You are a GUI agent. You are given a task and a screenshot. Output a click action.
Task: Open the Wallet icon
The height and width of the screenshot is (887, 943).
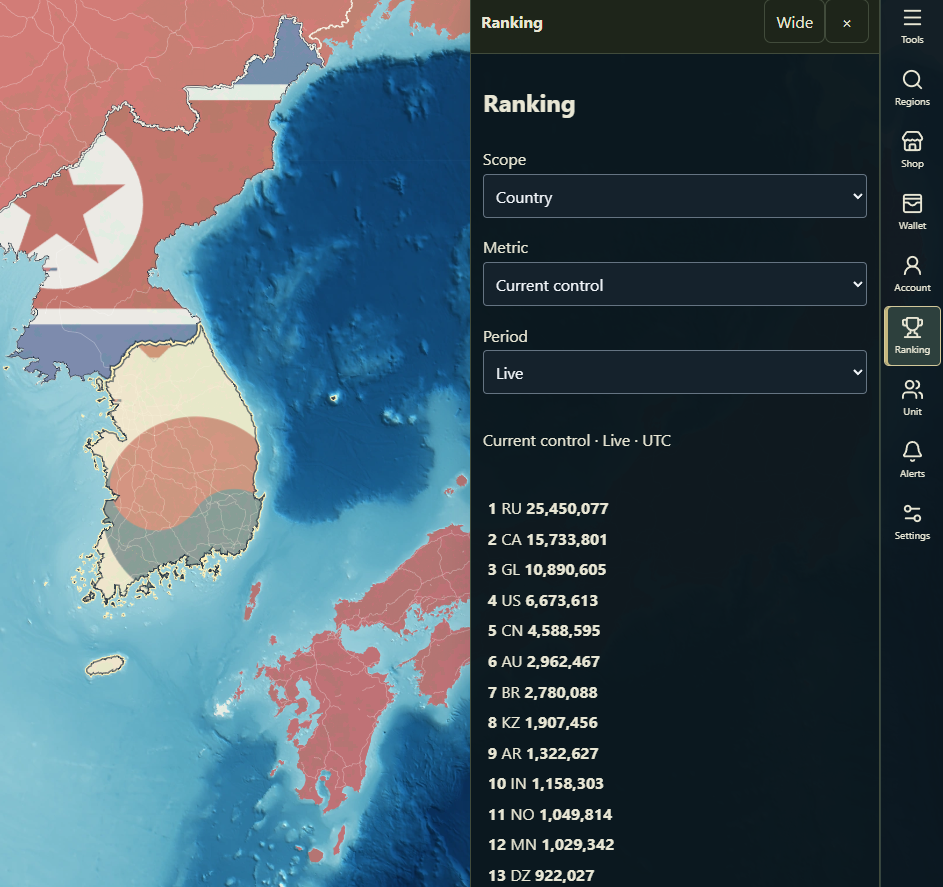pyautogui.click(x=912, y=212)
